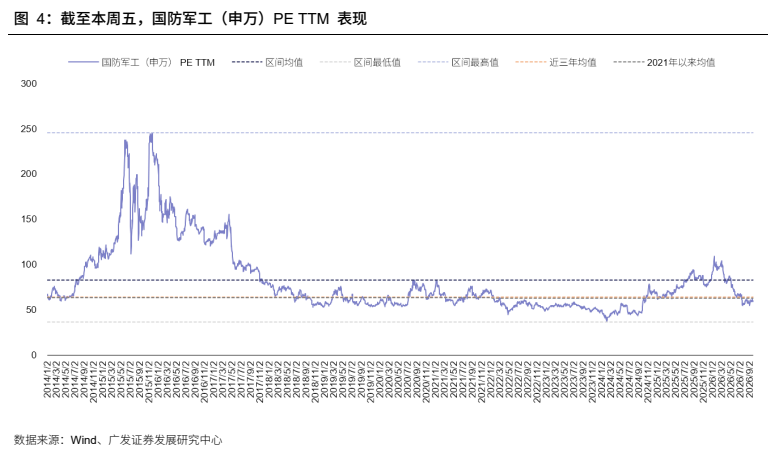This screenshot has width=768, height=459.
Task: Click x-axis date label 2021/11/2
Action: [x=481, y=382]
